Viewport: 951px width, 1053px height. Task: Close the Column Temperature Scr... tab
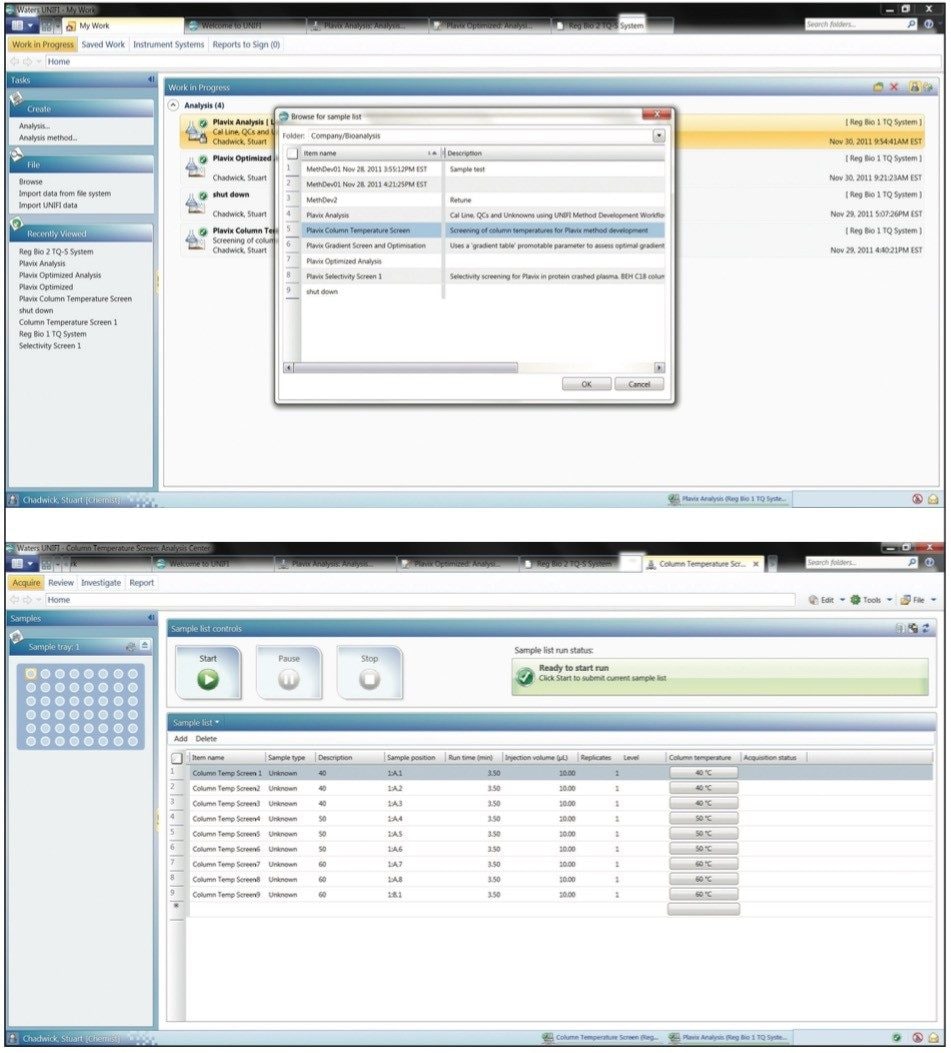tap(756, 564)
